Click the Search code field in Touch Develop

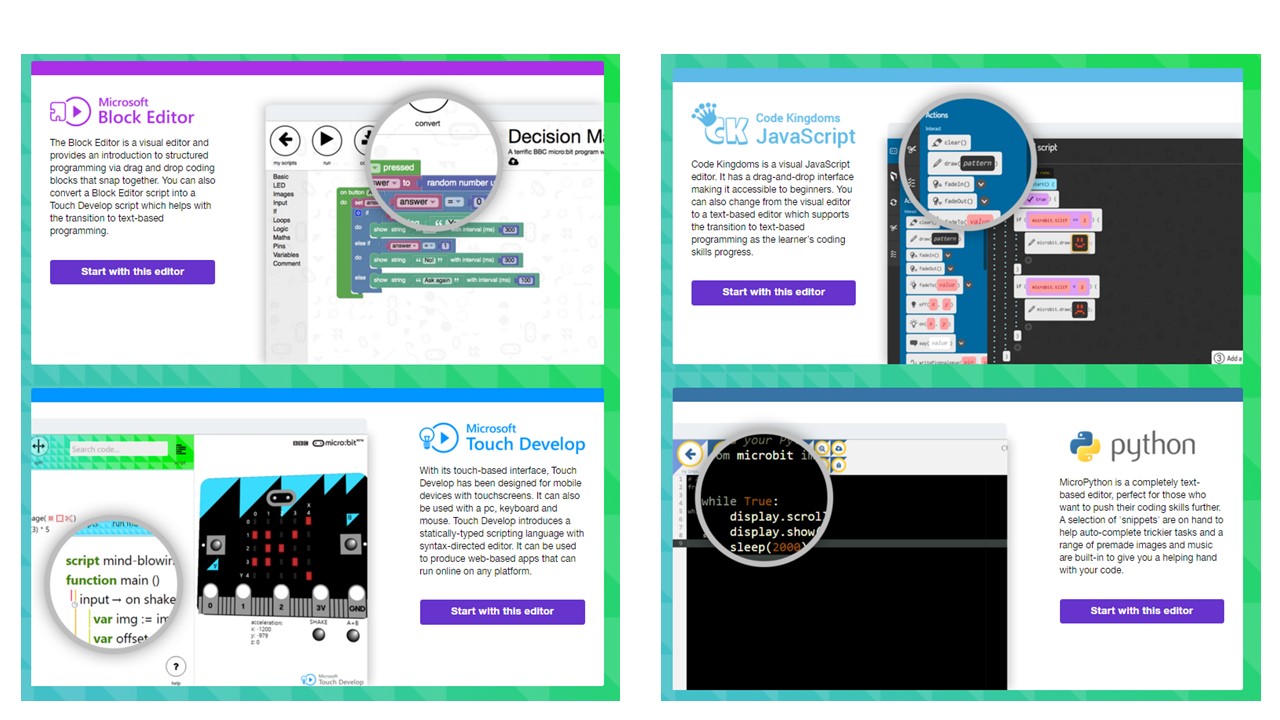tap(118, 449)
